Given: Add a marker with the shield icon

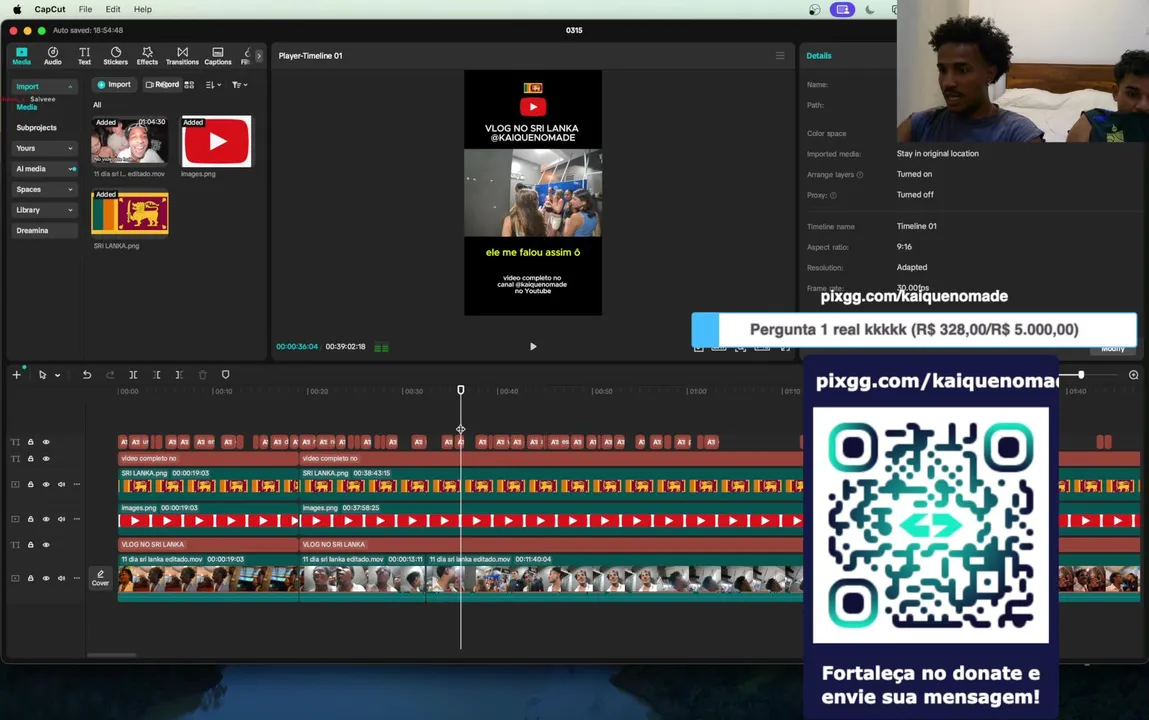Looking at the screenshot, I should (226, 374).
